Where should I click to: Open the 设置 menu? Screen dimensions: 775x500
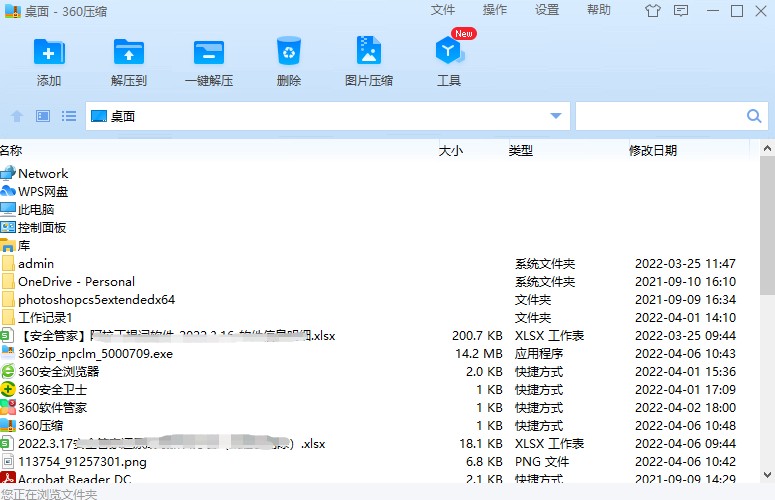coord(547,10)
